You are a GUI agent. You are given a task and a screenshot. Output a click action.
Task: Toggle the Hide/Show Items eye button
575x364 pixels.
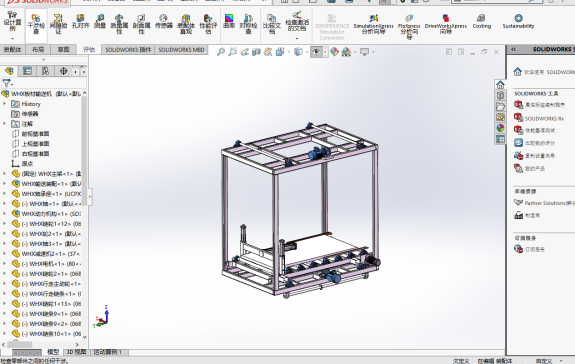pyautogui.click(x=316, y=52)
